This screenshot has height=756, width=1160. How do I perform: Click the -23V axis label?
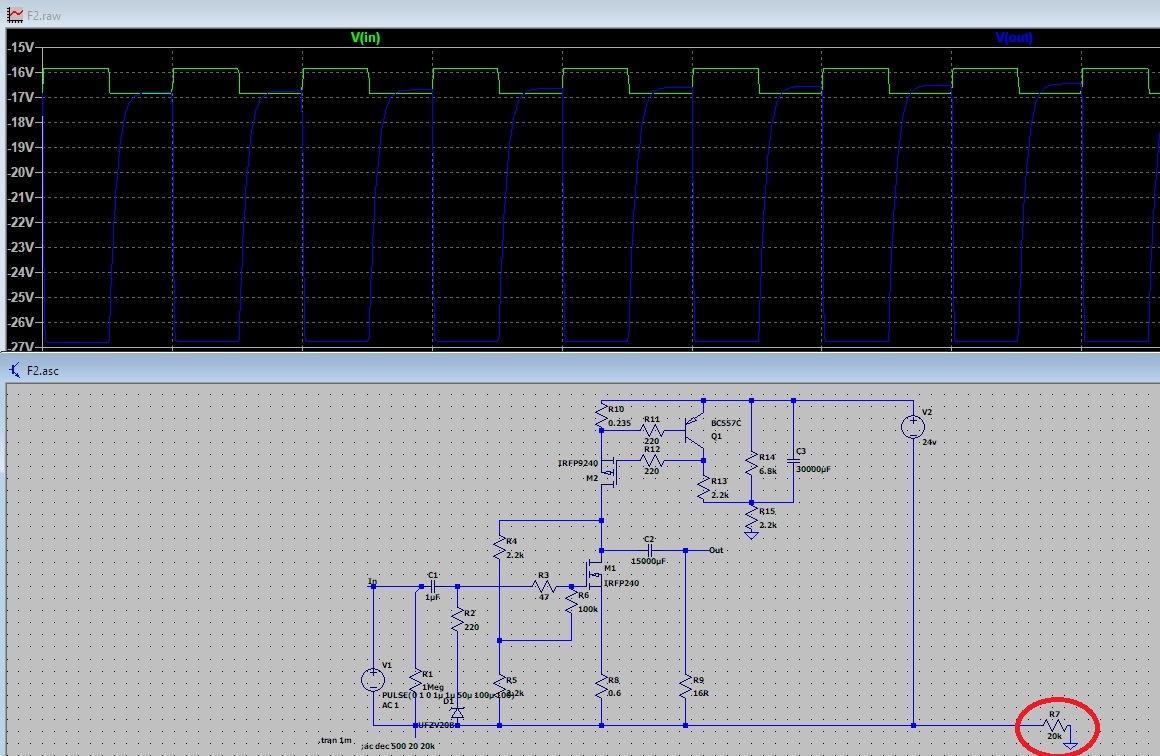pyautogui.click(x=21, y=247)
